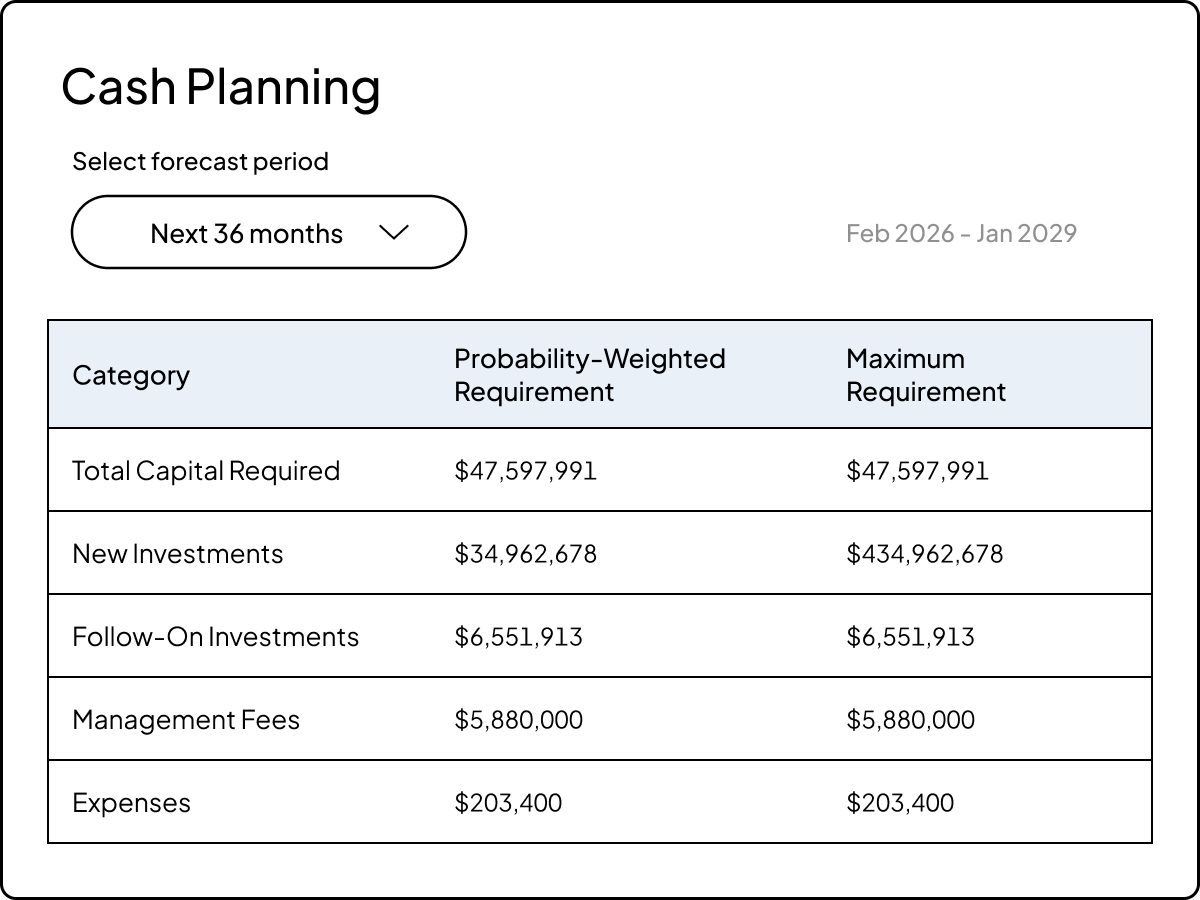The height and width of the screenshot is (900, 1200).
Task: Click the $47,597,991 probability-weighted value
Action: click(x=525, y=470)
